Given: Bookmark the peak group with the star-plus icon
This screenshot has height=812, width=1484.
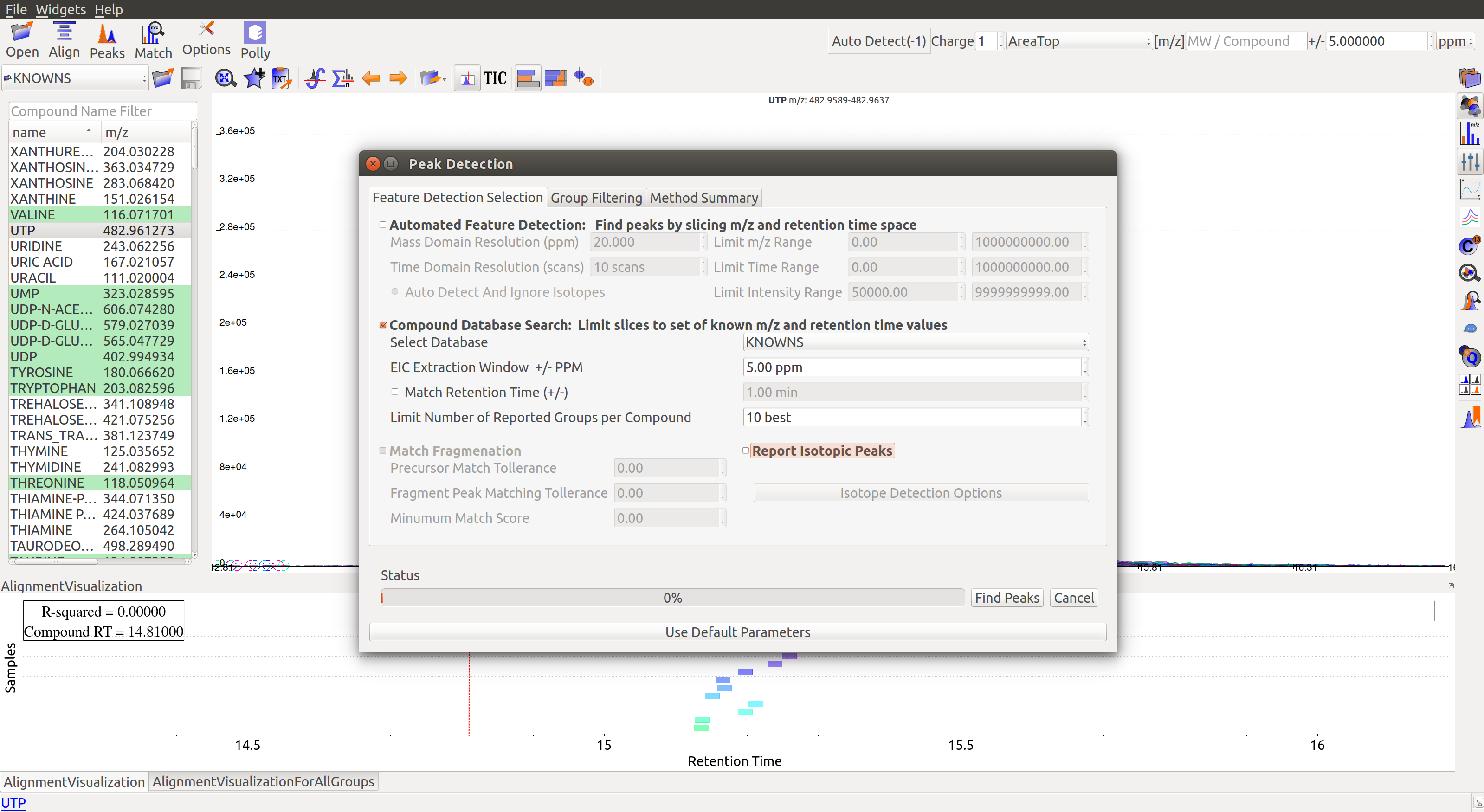Looking at the screenshot, I should click(x=254, y=78).
